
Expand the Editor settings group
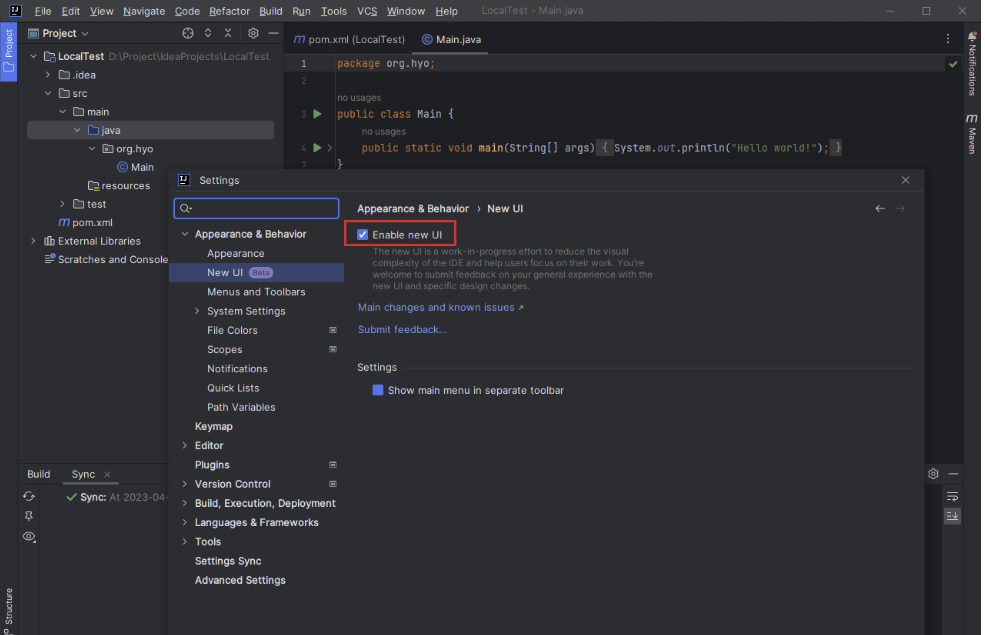point(185,445)
